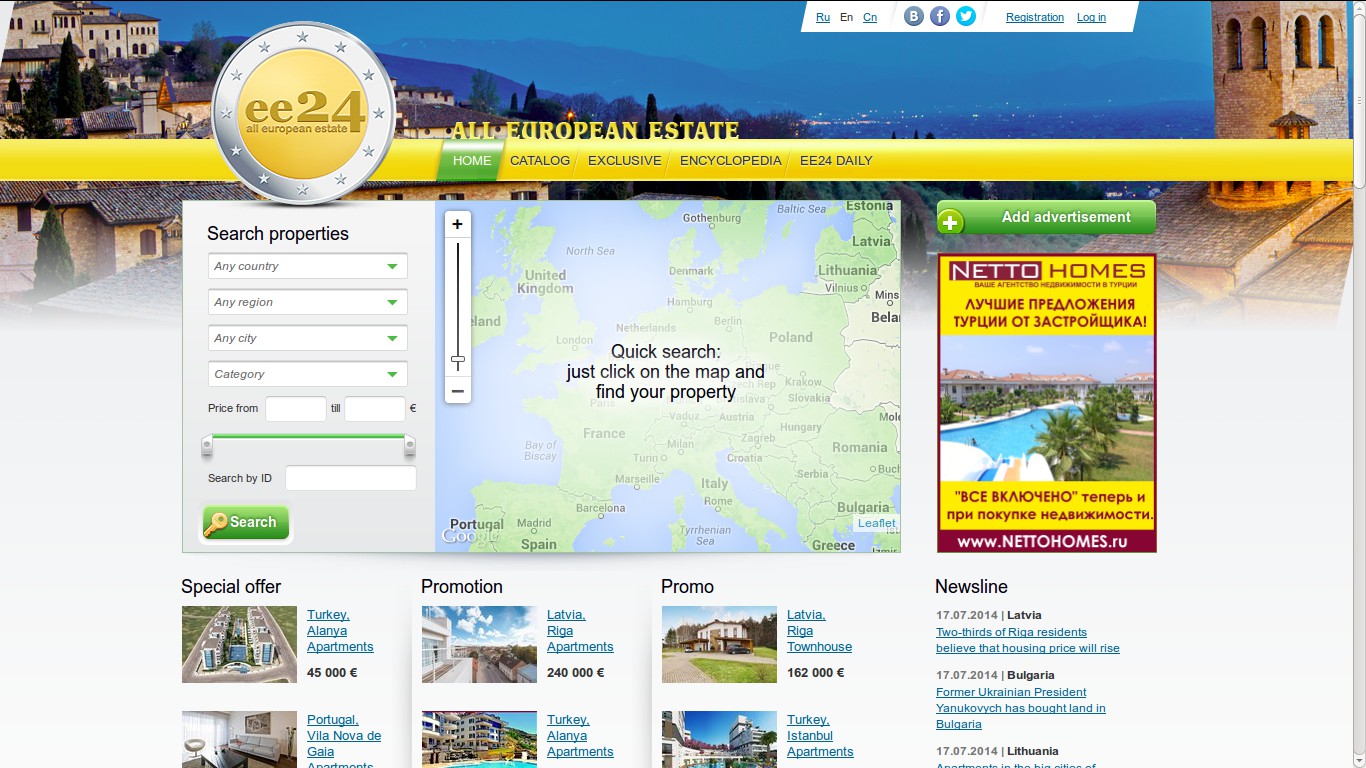Zoom in on the map
1366x768 pixels.
[457, 224]
